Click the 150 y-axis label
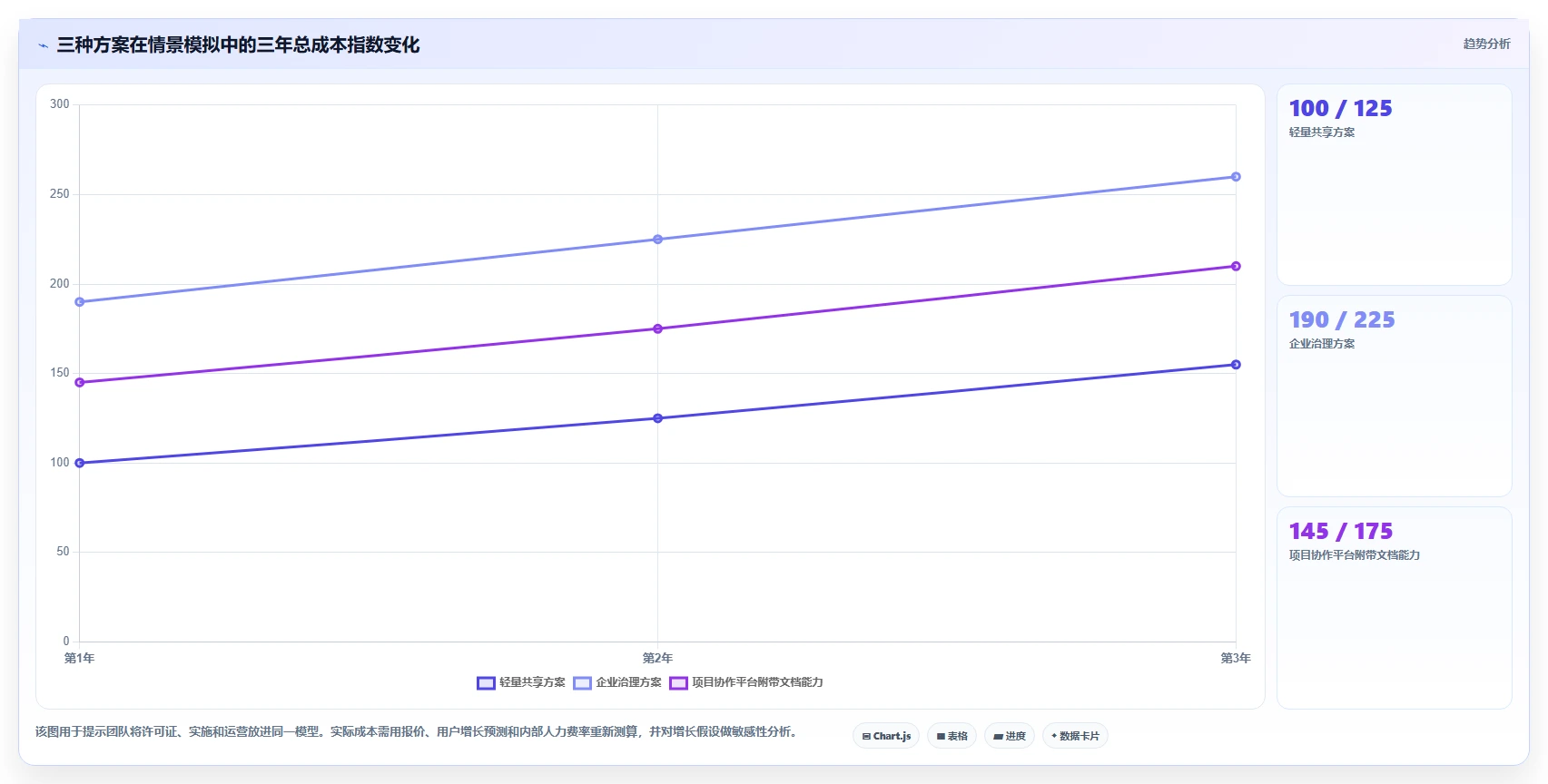 [x=60, y=373]
